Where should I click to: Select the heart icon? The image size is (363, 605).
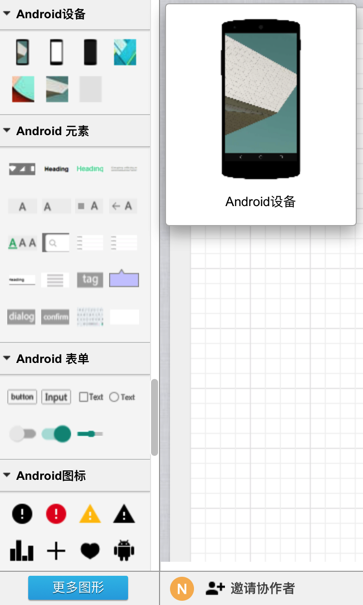[90, 551]
